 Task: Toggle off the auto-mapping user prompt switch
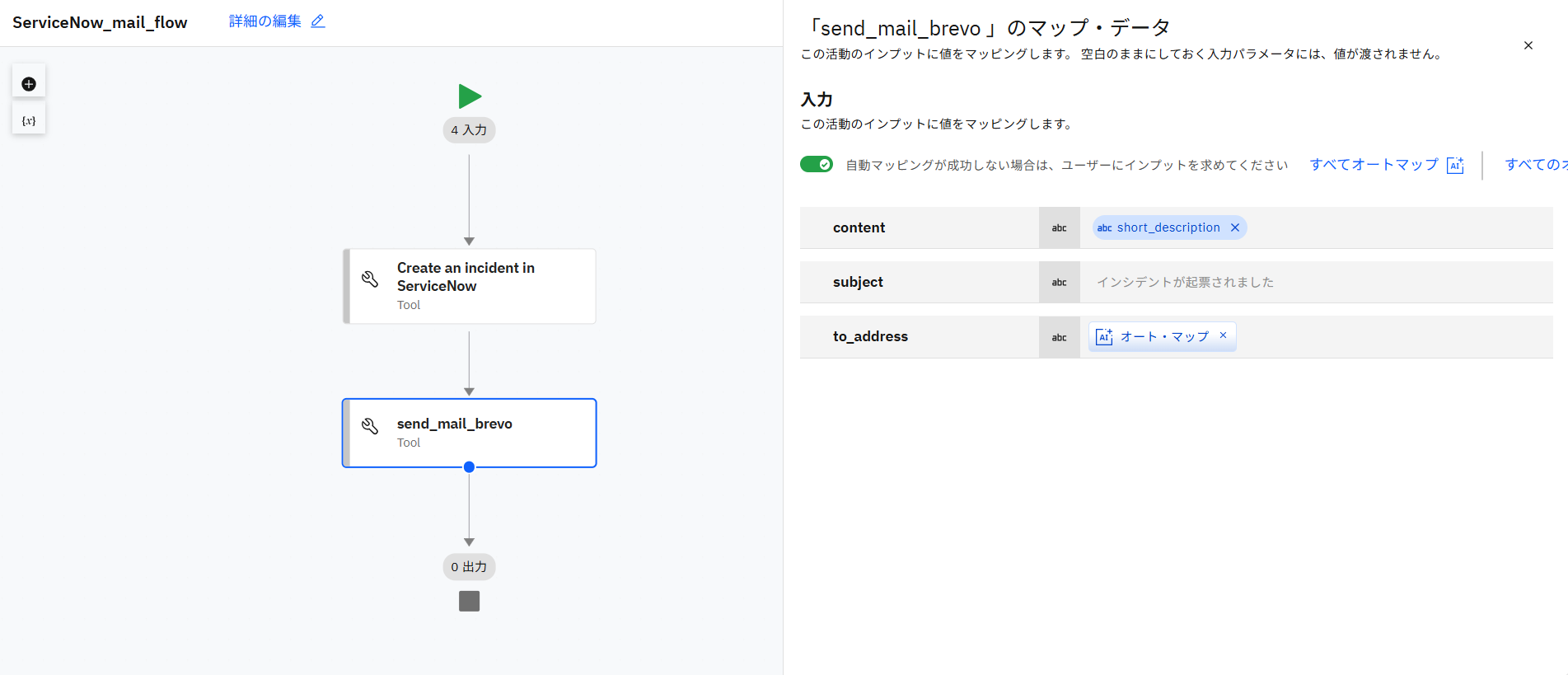click(817, 165)
